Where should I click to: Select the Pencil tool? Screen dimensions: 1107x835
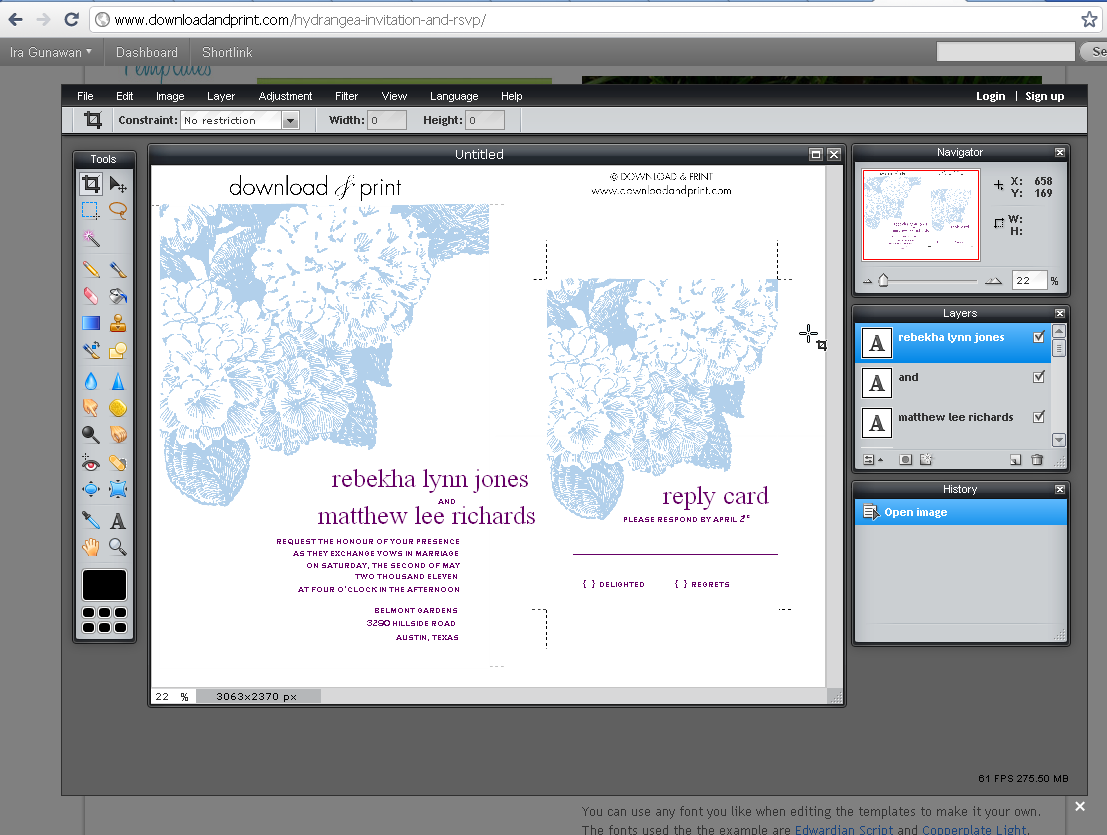pyautogui.click(x=90, y=269)
